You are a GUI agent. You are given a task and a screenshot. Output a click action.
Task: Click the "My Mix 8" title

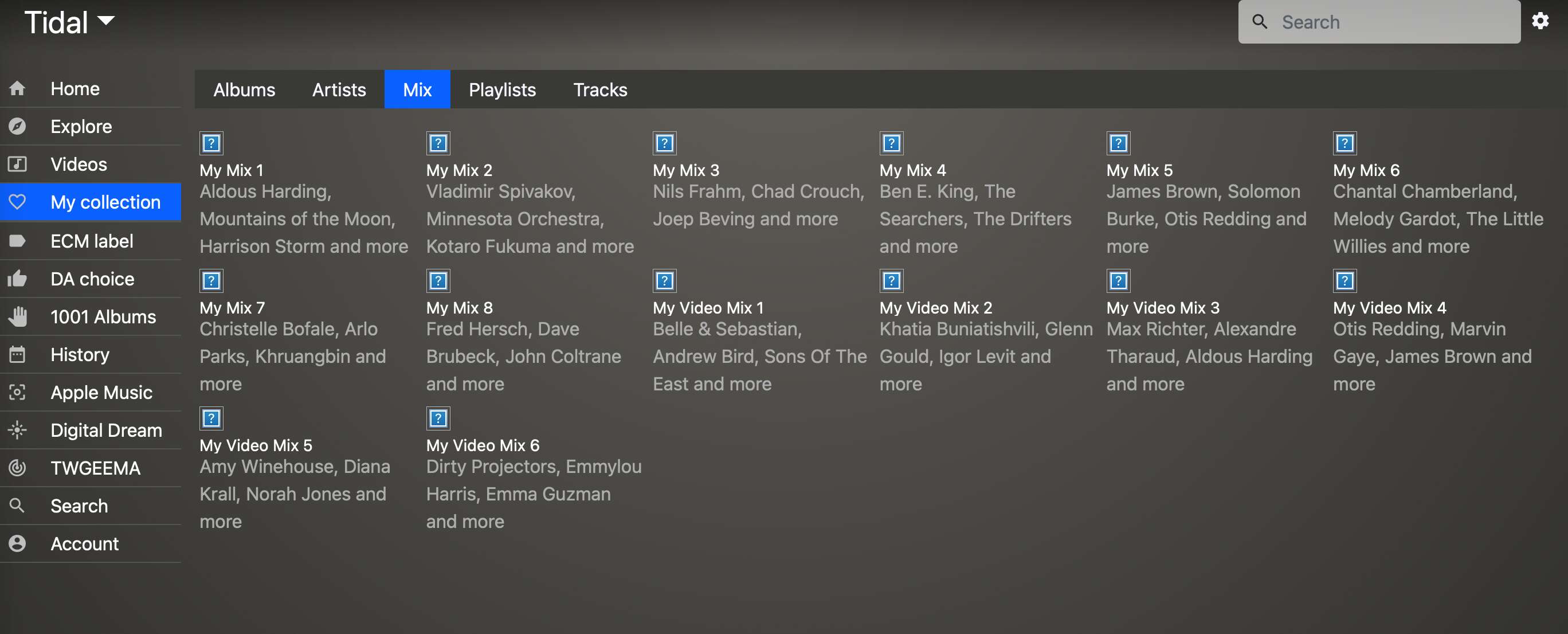460,308
